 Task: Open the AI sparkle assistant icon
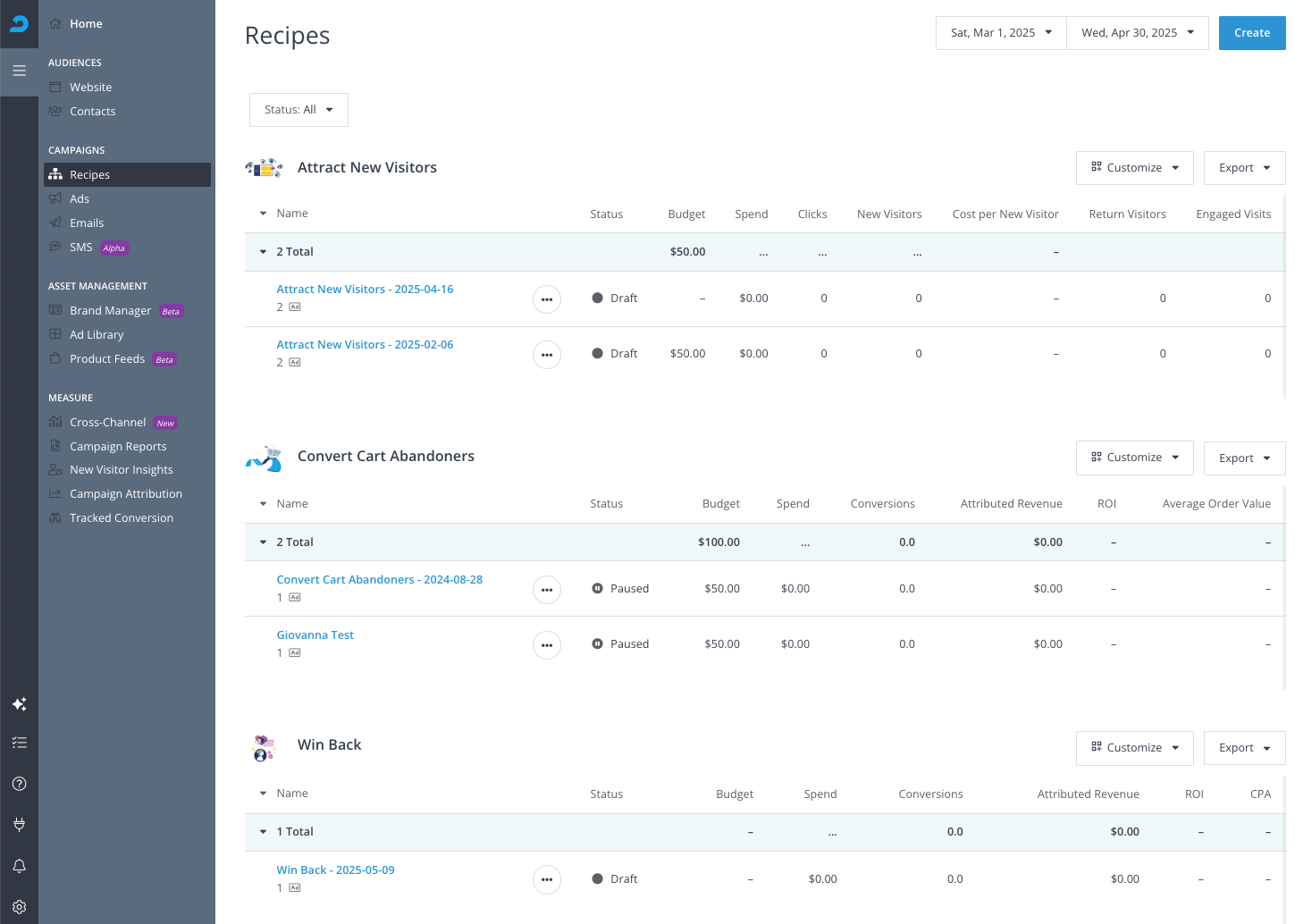point(19,704)
